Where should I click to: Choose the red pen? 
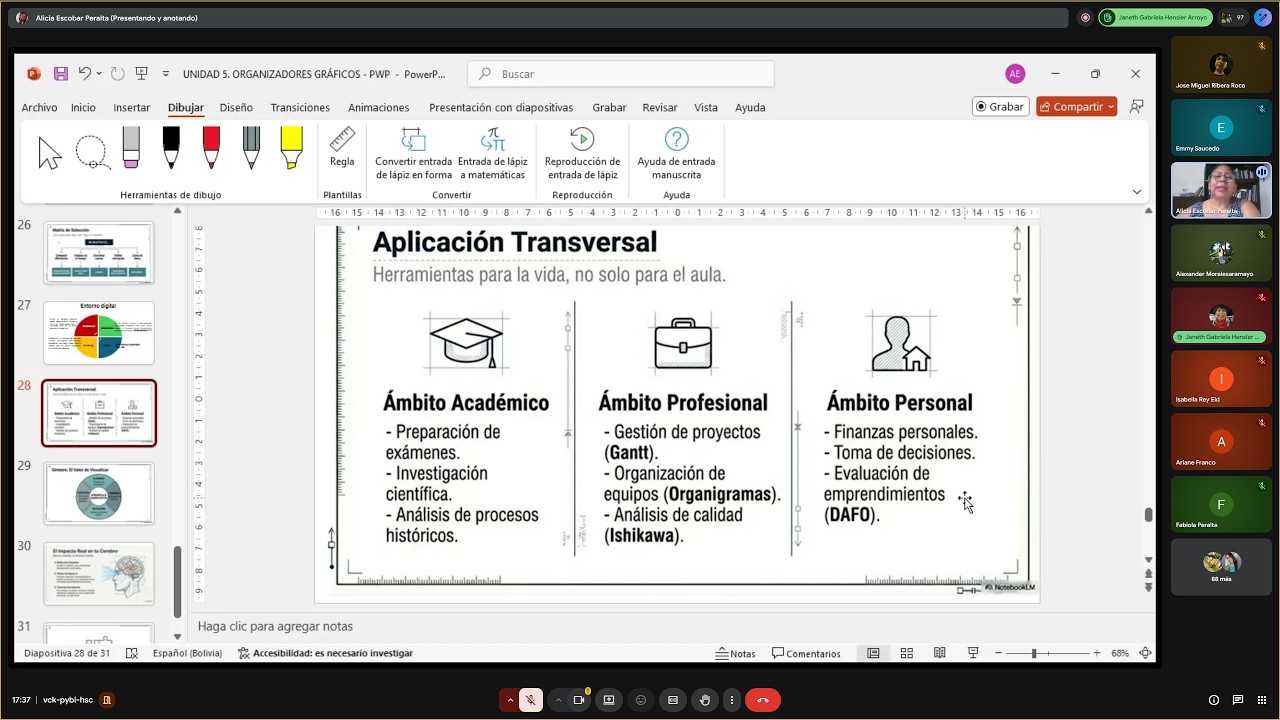coord(211,148)
